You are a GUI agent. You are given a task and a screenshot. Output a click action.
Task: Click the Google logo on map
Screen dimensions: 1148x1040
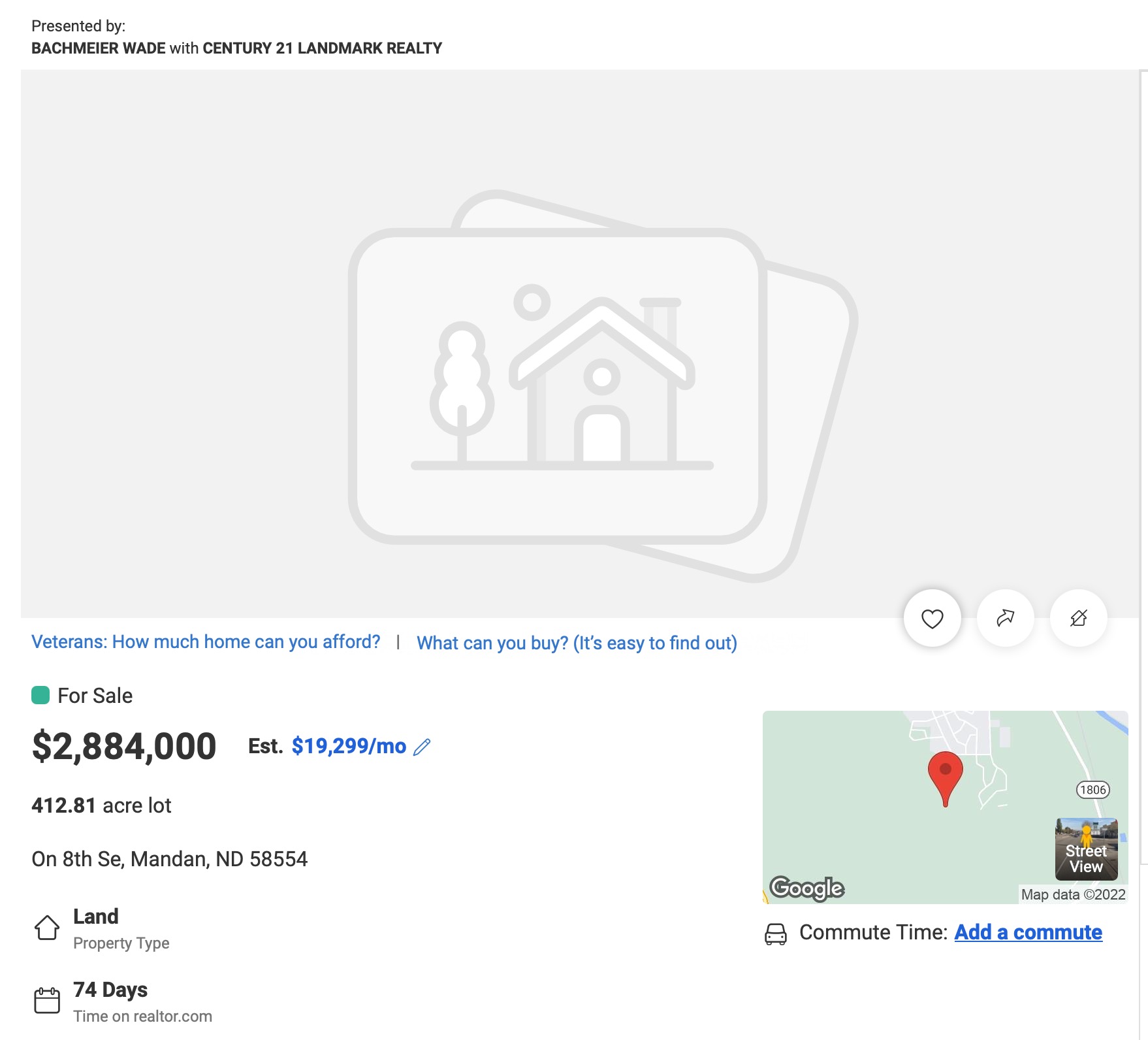click(x=806, y=888)
